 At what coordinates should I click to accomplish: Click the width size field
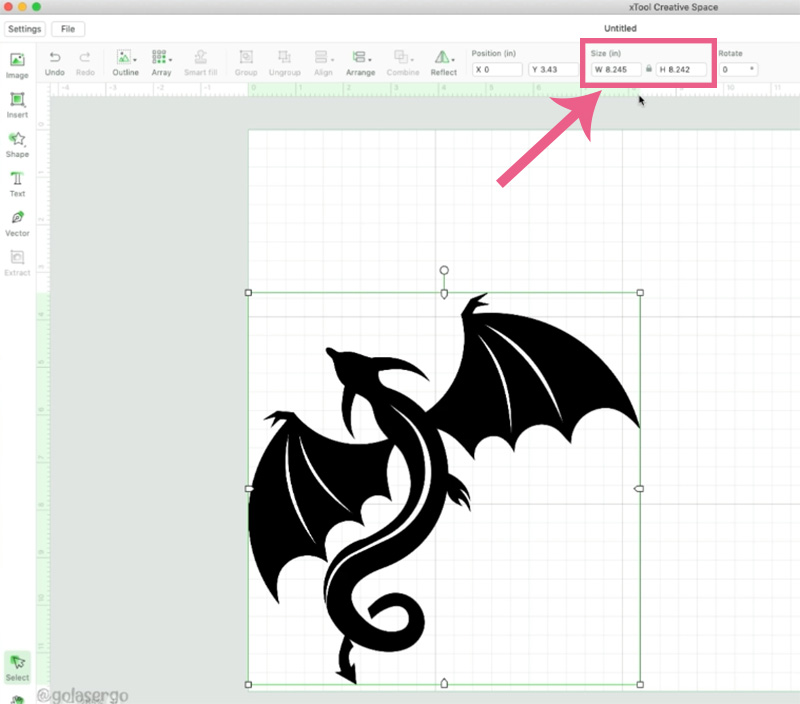tap(615, 70)
